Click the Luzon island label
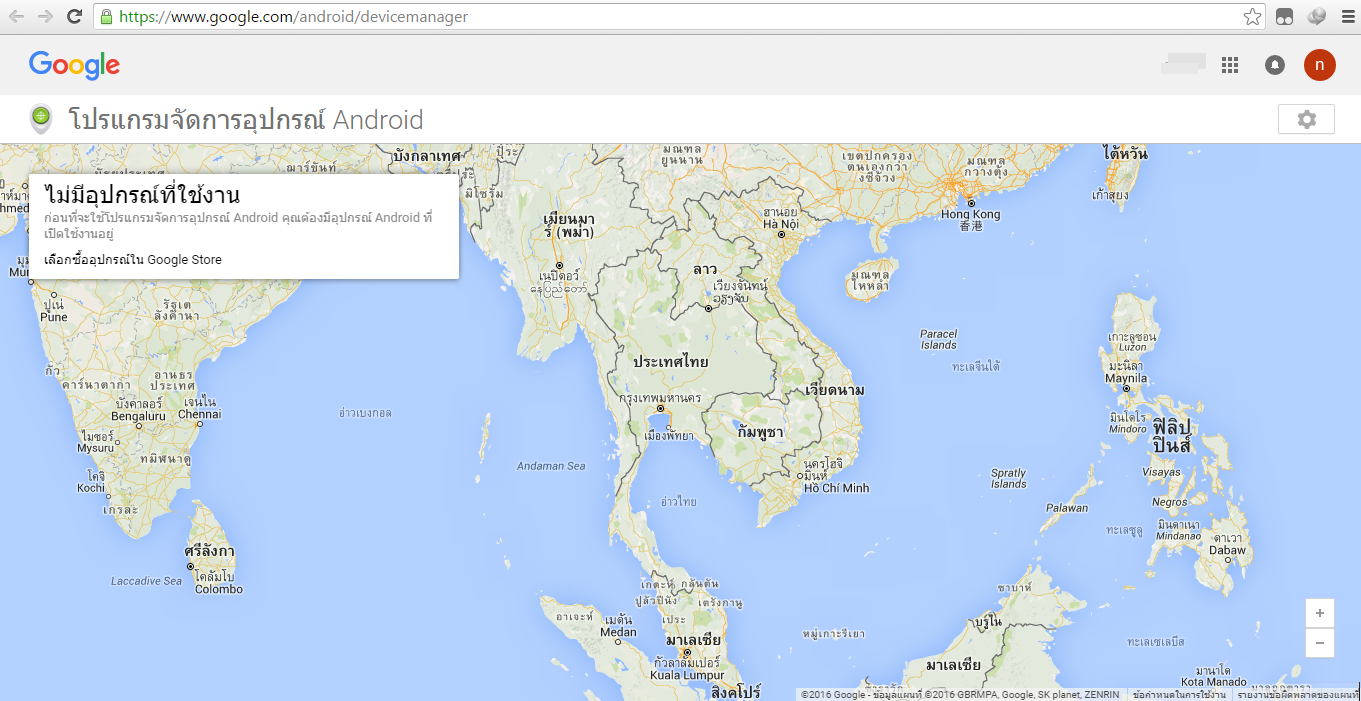Viewport: 1361px width, 701px height. 1131,346
